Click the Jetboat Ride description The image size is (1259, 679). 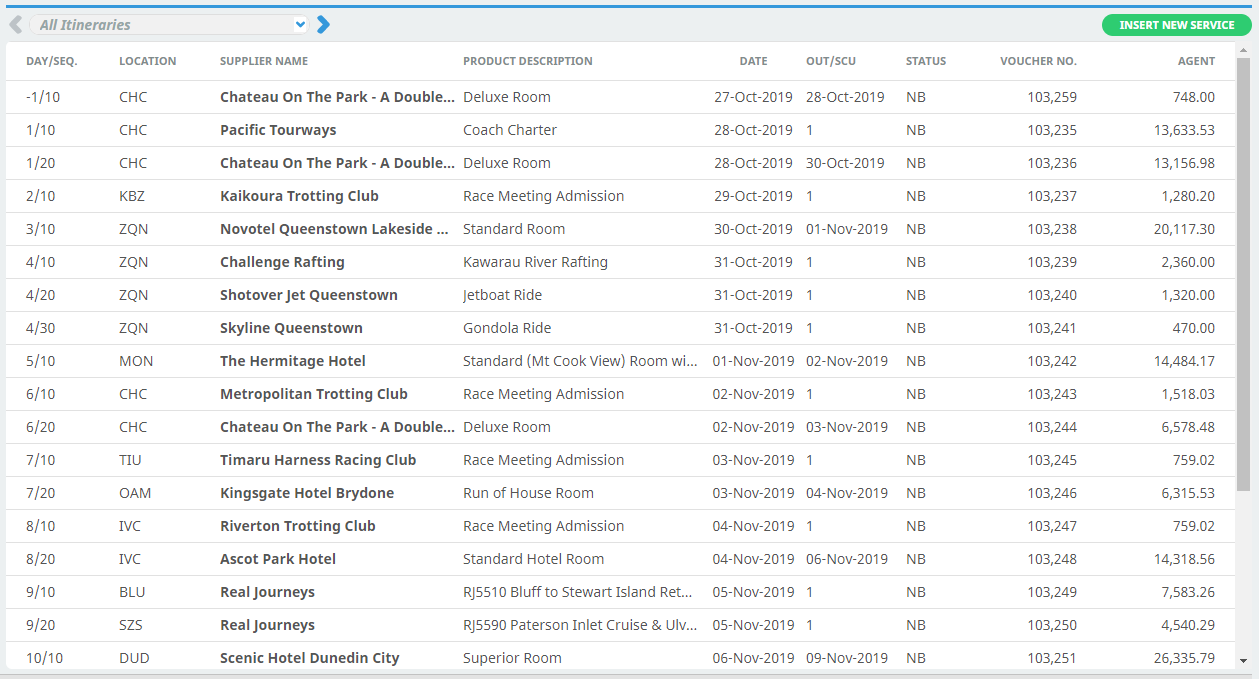[x=504, y=295]
